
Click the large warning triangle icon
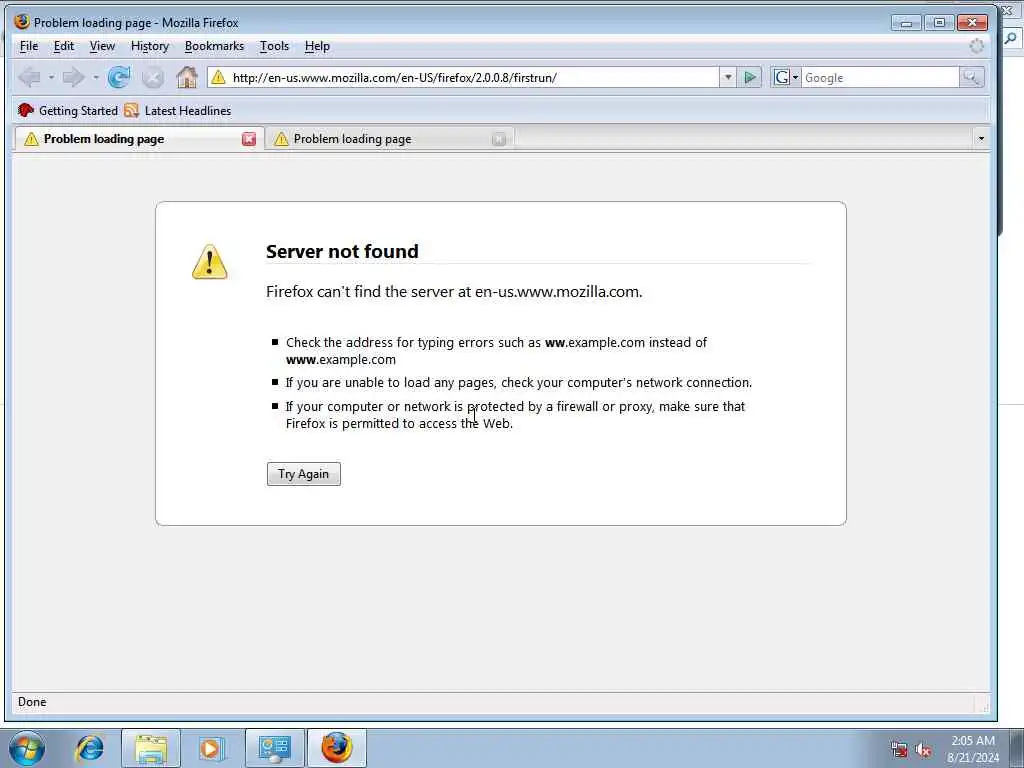click(210, 262)
